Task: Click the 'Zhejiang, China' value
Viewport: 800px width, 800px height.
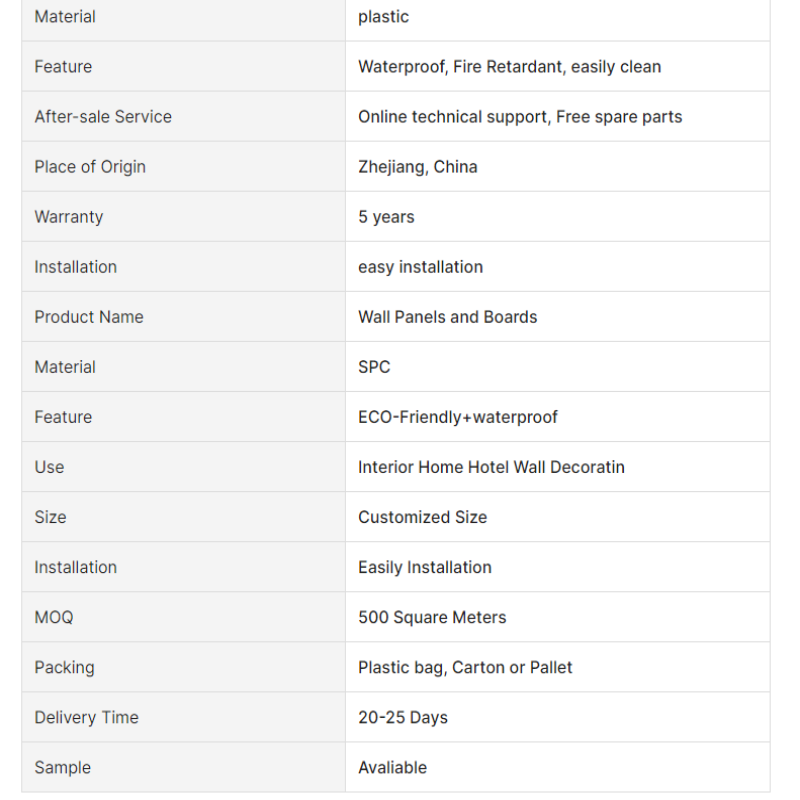Action: point(417,167)
